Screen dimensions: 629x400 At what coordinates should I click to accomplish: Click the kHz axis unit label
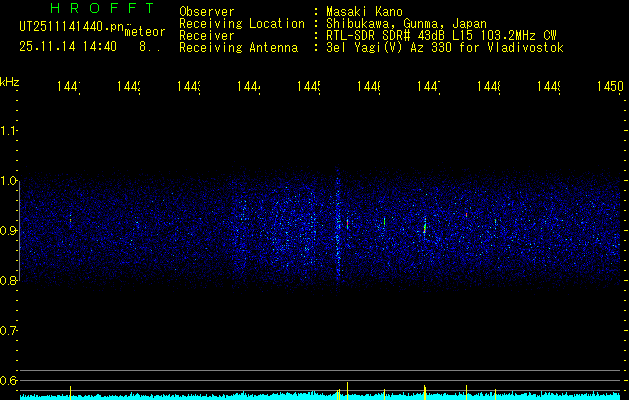tap(10, 82)
